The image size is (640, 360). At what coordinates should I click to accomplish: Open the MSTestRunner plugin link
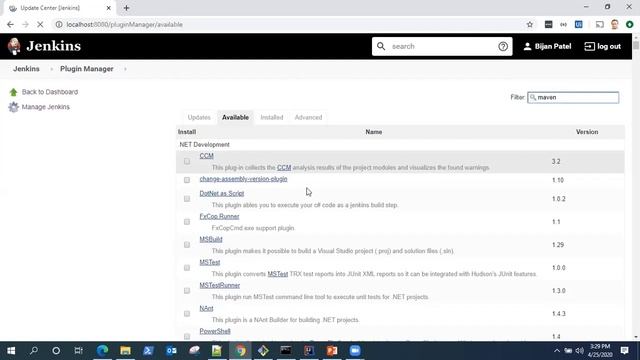point(220,285)
